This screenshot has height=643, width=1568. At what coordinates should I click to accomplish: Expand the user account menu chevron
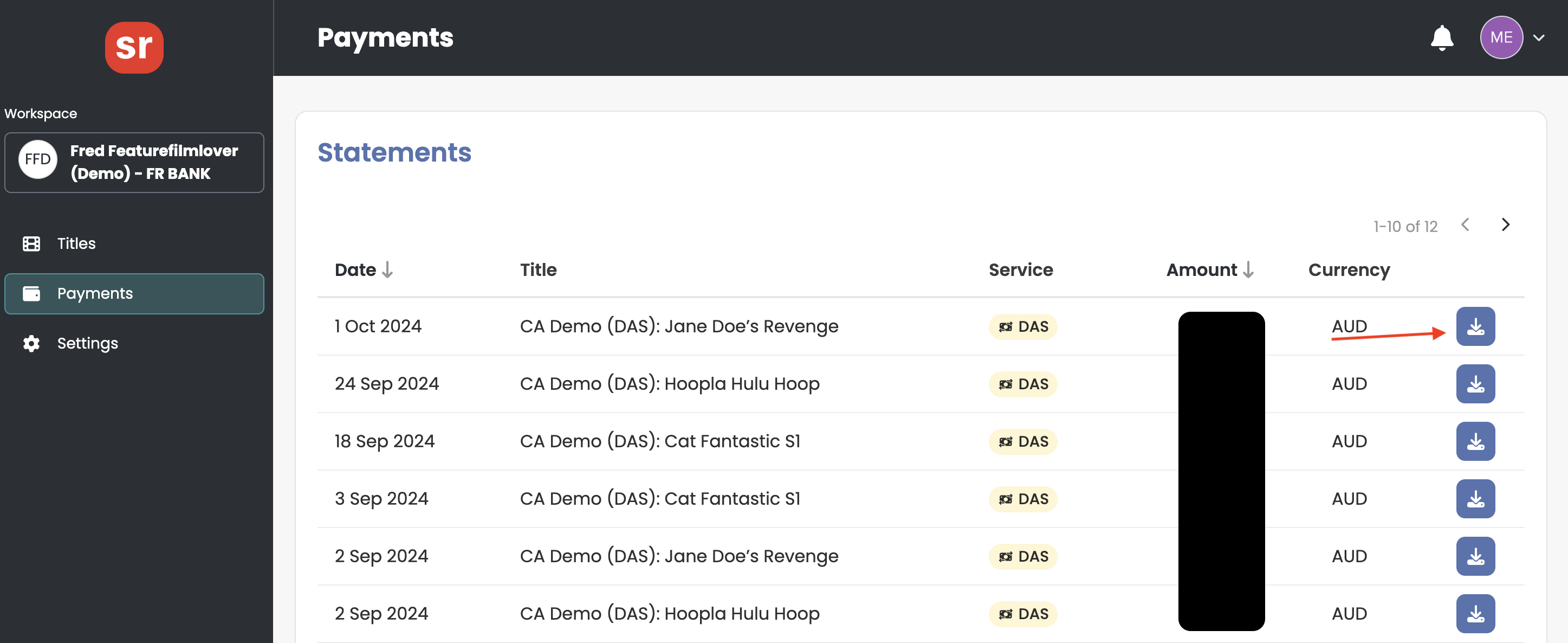click(x=1538, y=38)
